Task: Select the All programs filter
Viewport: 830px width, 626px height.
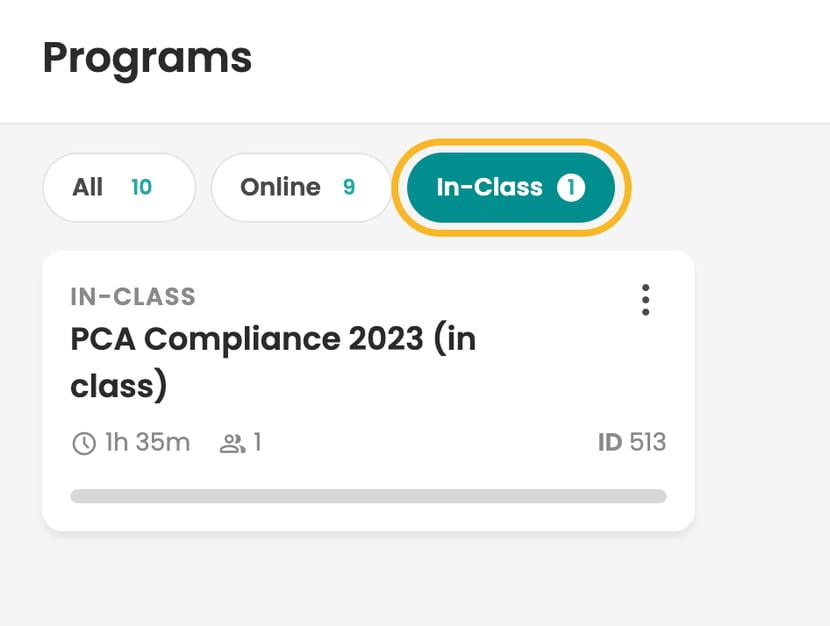Action: pos(119,187)
